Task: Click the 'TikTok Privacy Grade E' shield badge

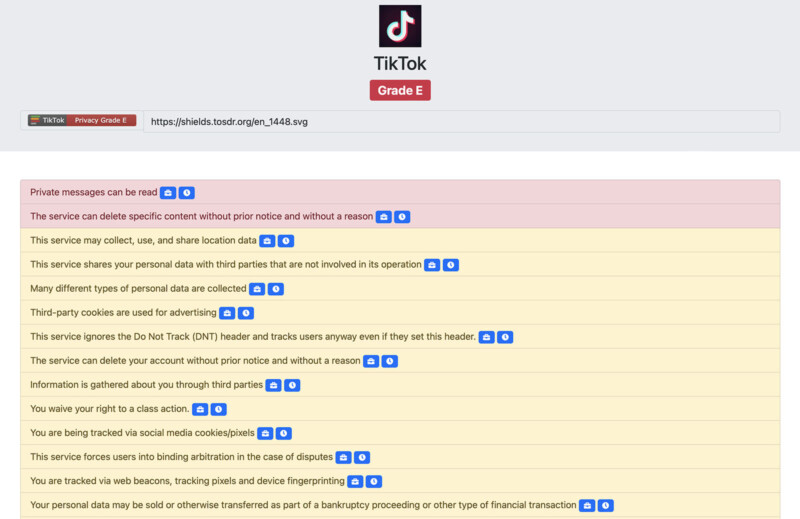Action: tap(82, 120)
